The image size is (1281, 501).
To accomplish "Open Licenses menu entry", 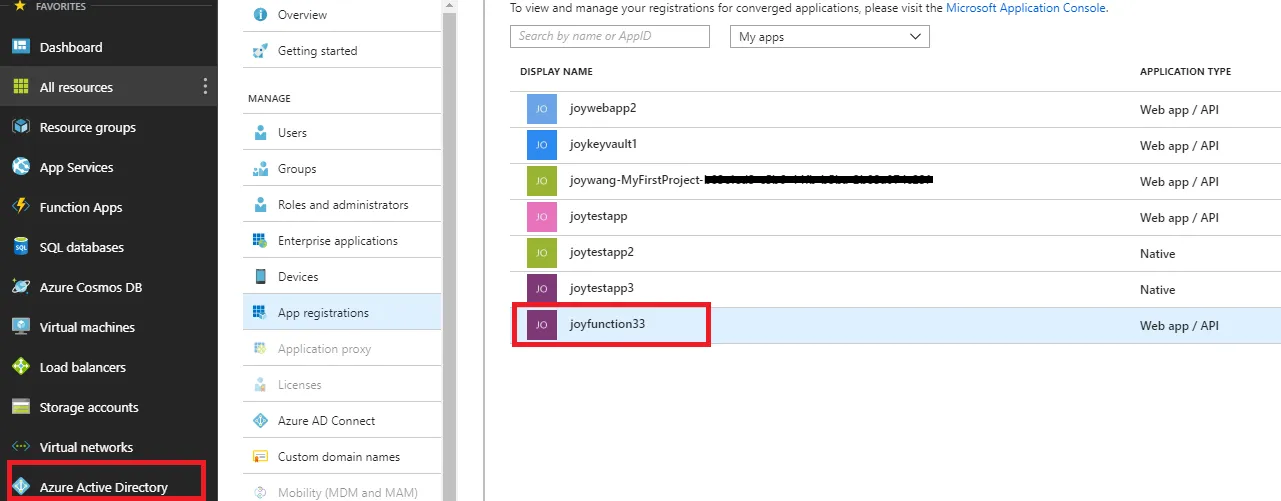I will pyautogui.click(x=342, y=385).
